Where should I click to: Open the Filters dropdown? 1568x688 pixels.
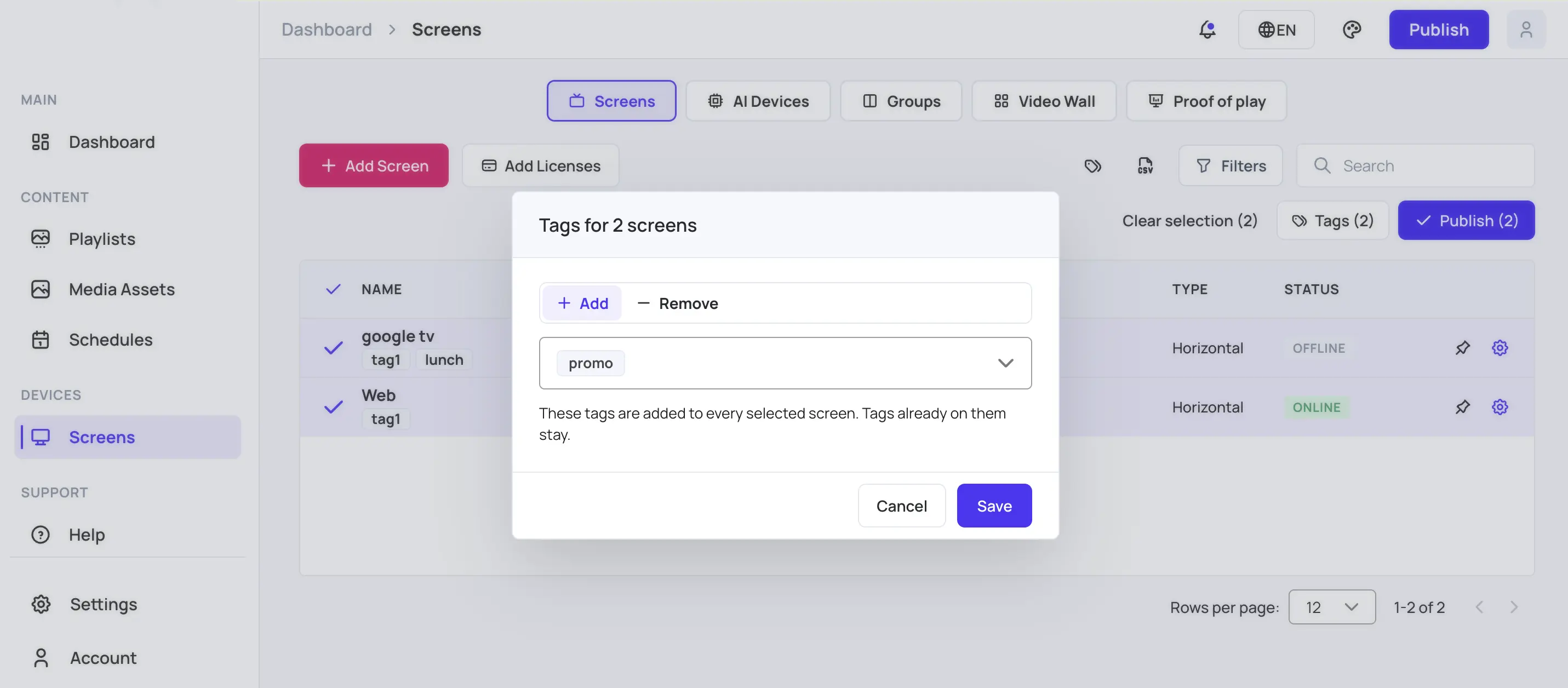[x=1230, y=165]
